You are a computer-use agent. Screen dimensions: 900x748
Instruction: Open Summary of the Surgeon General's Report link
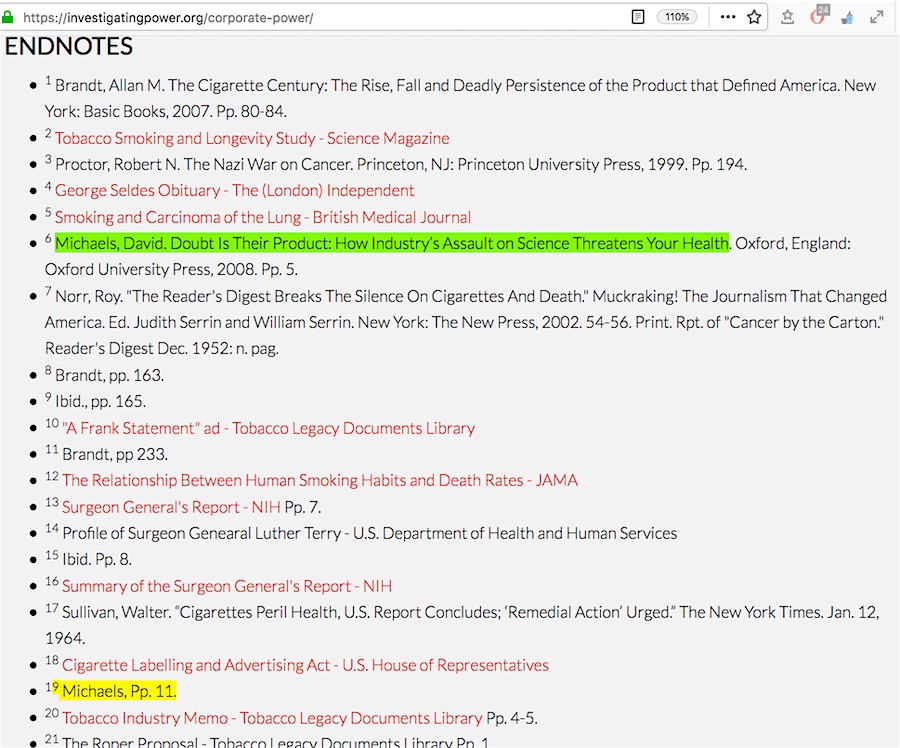tap(227, 586)
